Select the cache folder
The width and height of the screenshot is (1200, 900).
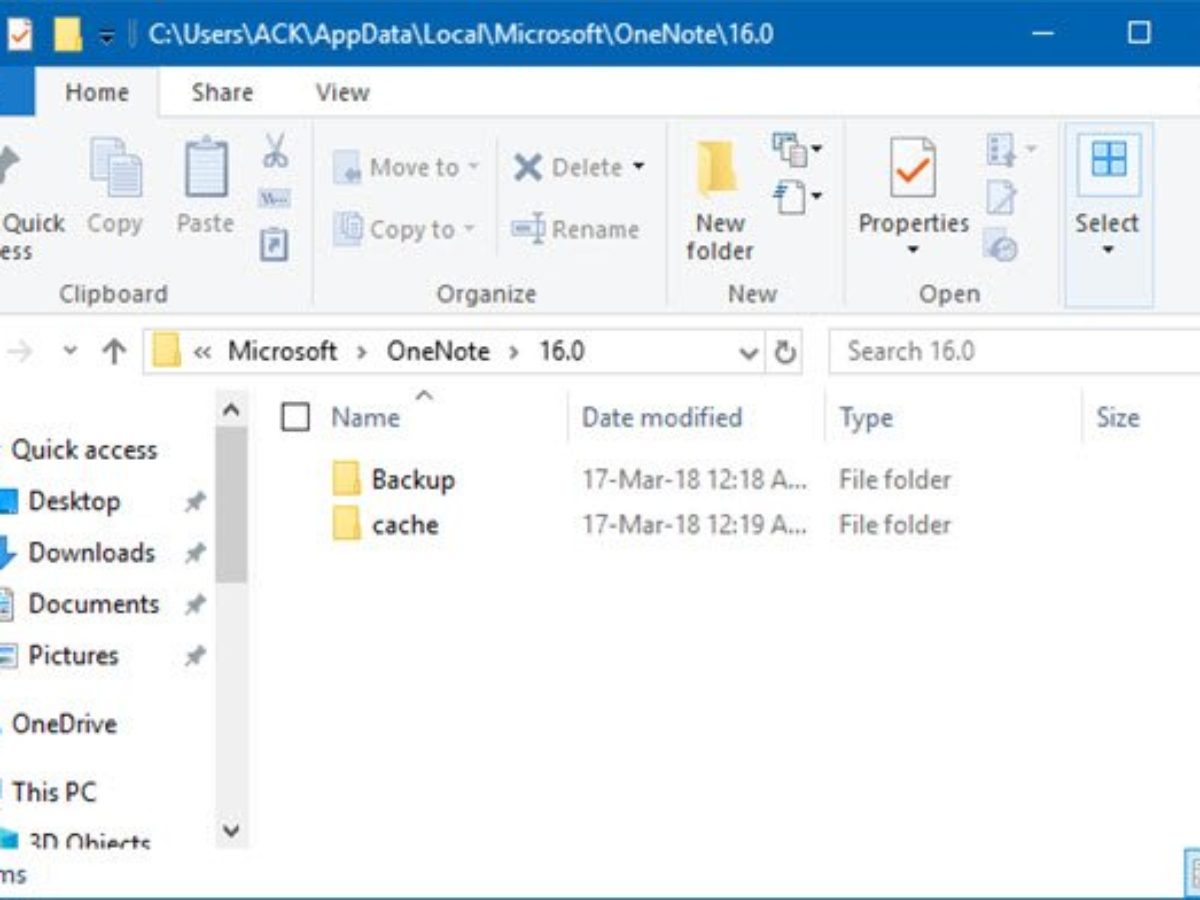(x=405, y=525)
